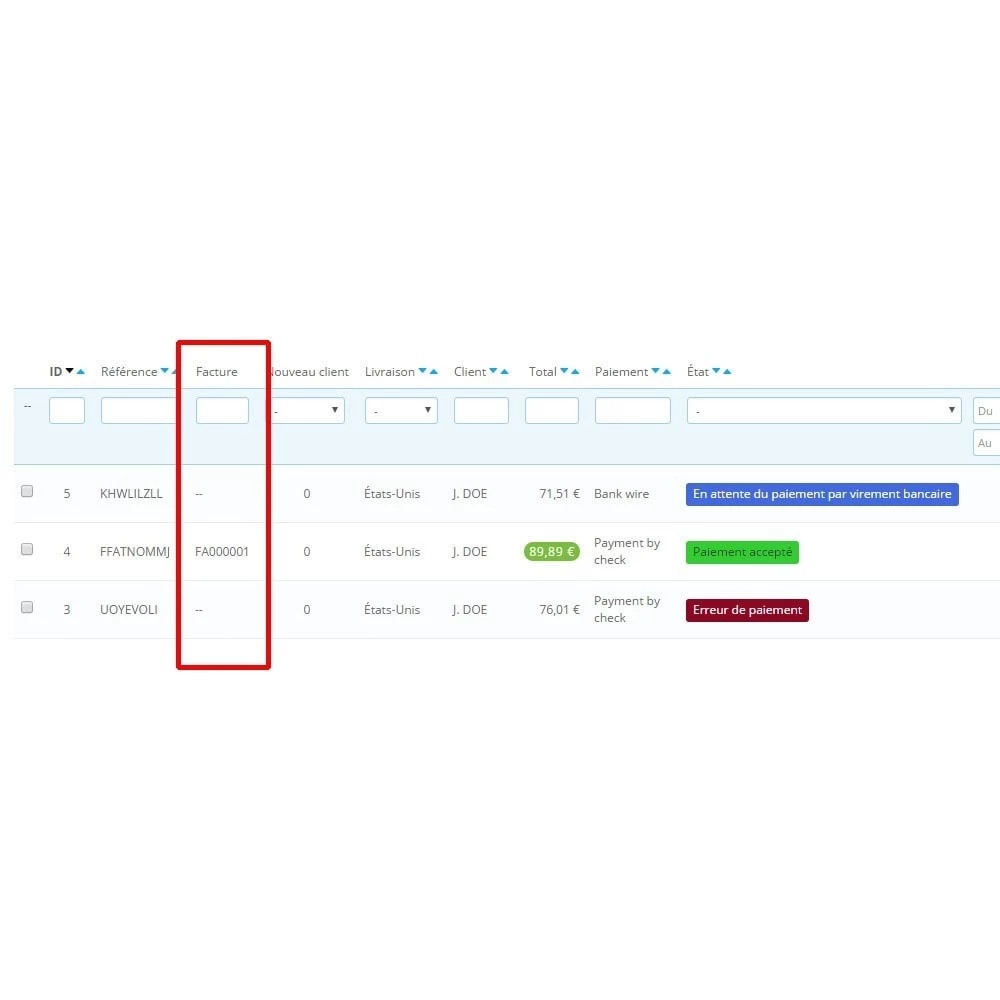Click 'Payment by check' in order 3 row
The height and width of the screenshot is (1000, 1000).
(627, 609)
